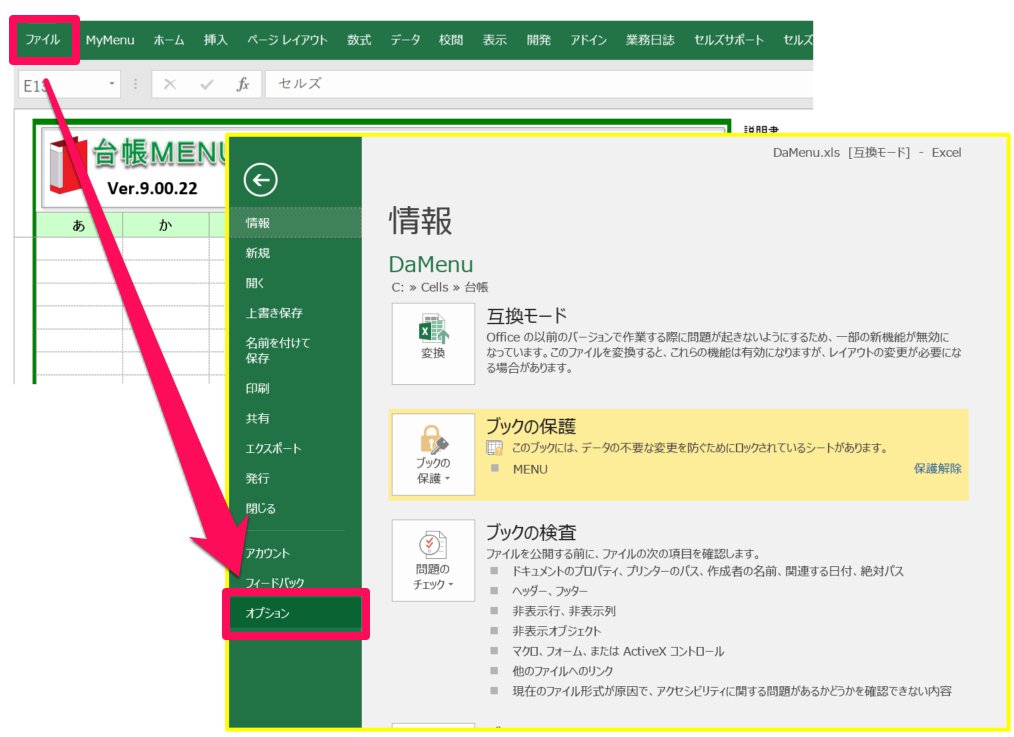The height and width of the screenshot is (737, 1014).
Task: Switch to the MyMenu ribbon tab
Action: coord(110,40)
